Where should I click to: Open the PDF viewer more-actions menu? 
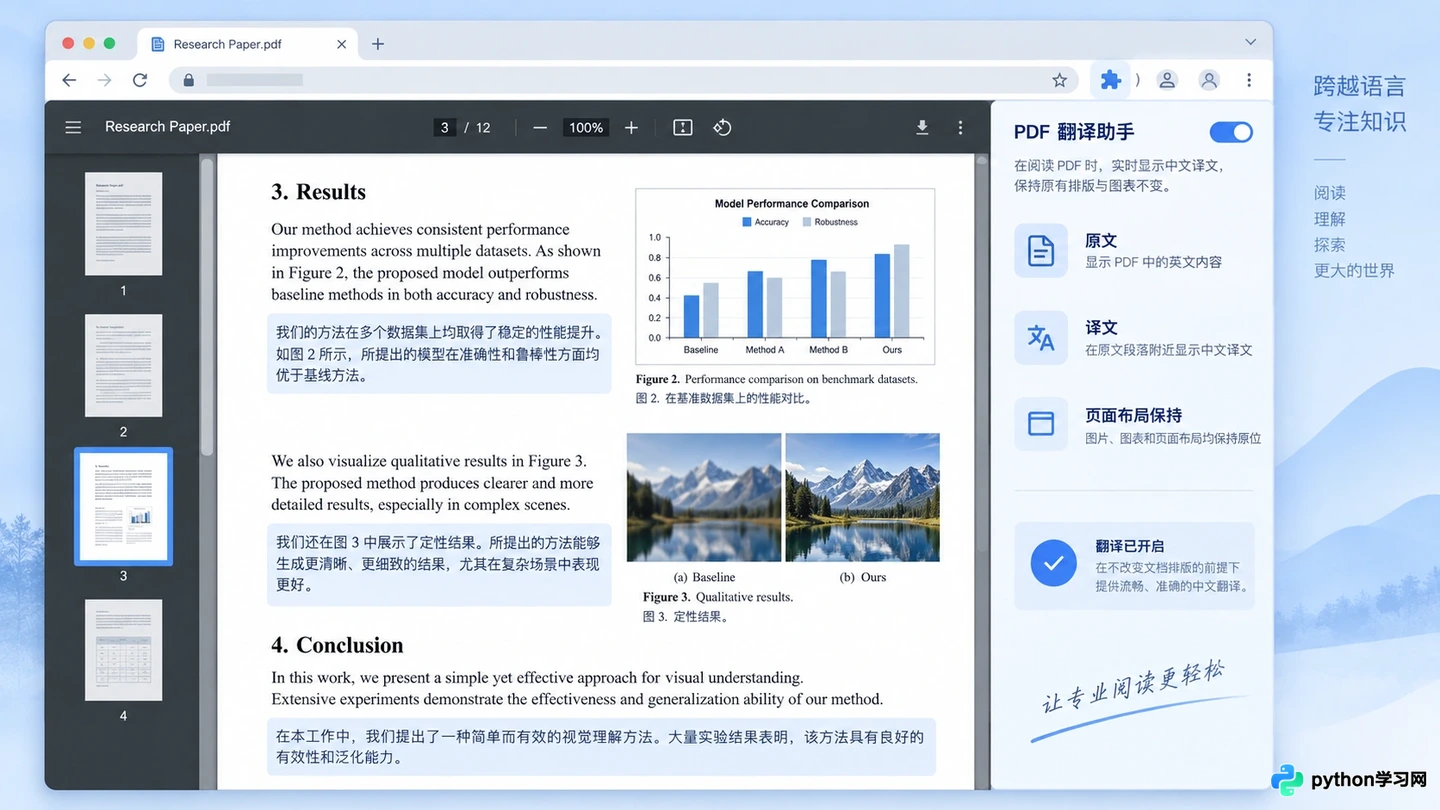pos(960,127)
